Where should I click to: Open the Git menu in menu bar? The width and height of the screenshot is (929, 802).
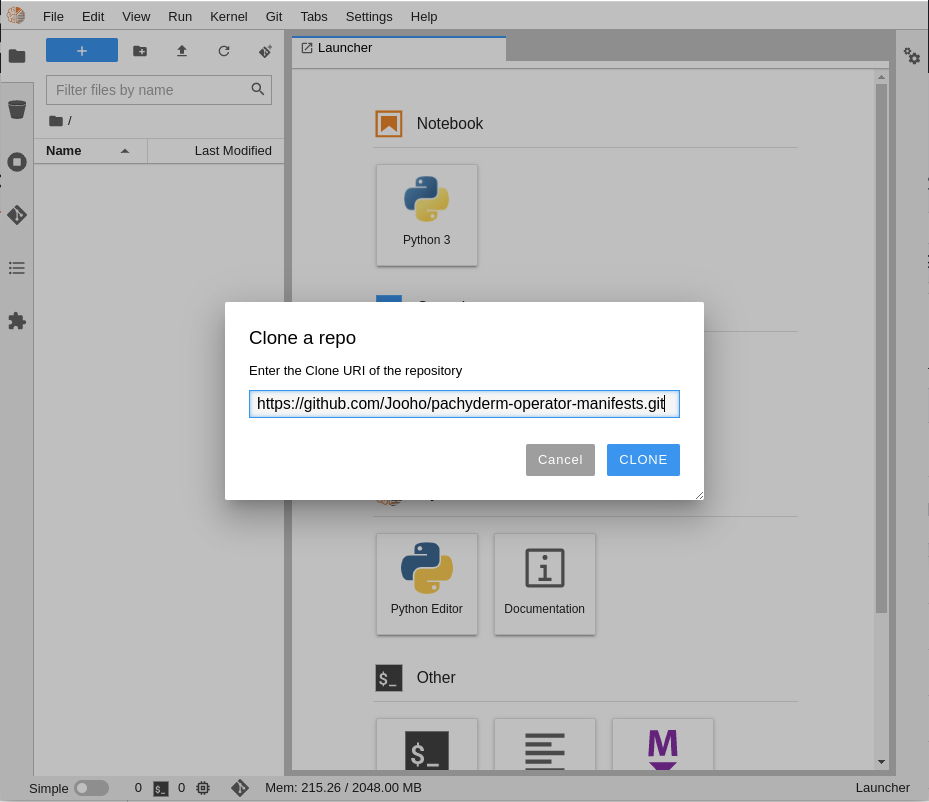tap(274, 17)
